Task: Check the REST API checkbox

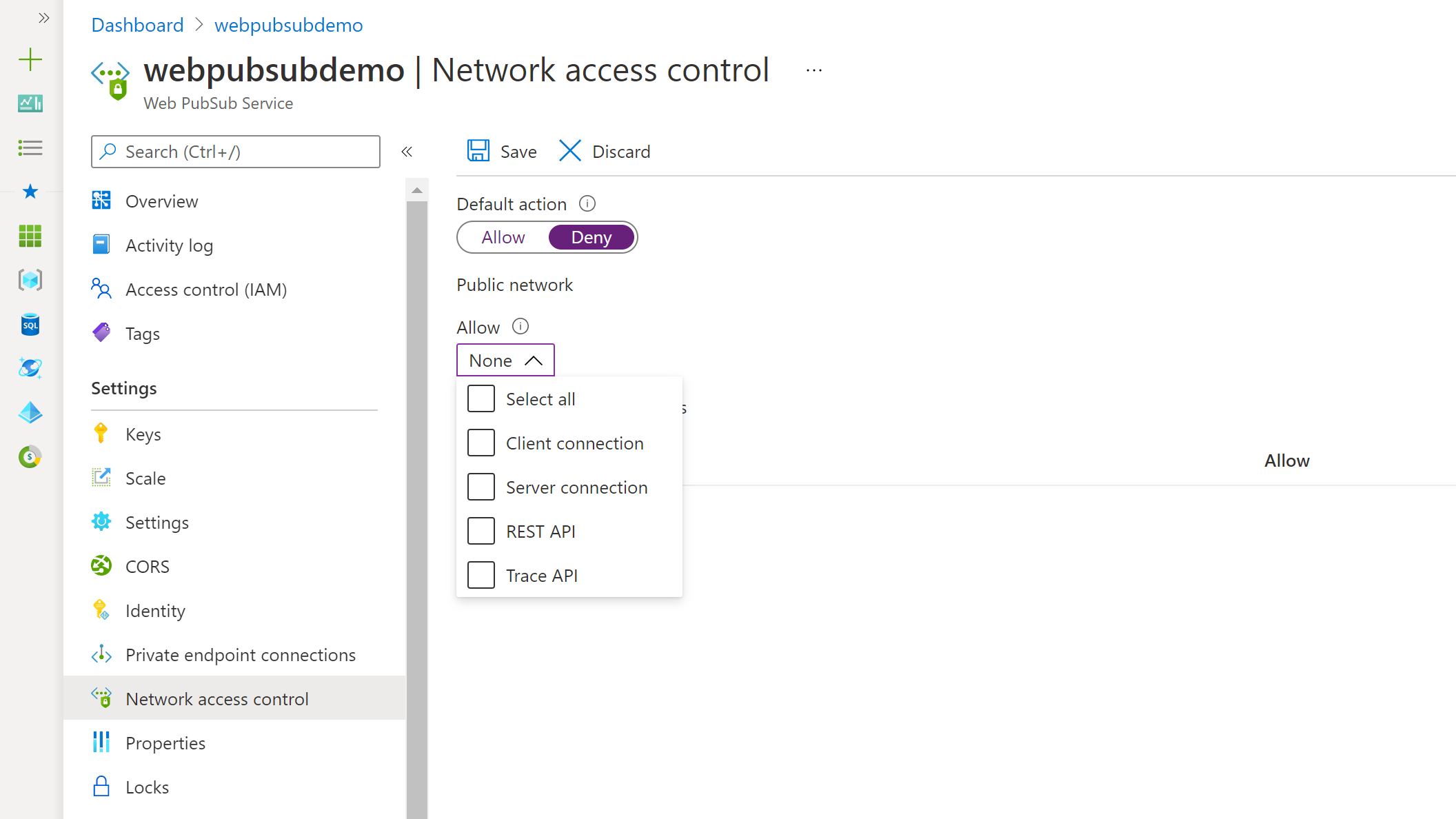Action: [x=481, y=531]
